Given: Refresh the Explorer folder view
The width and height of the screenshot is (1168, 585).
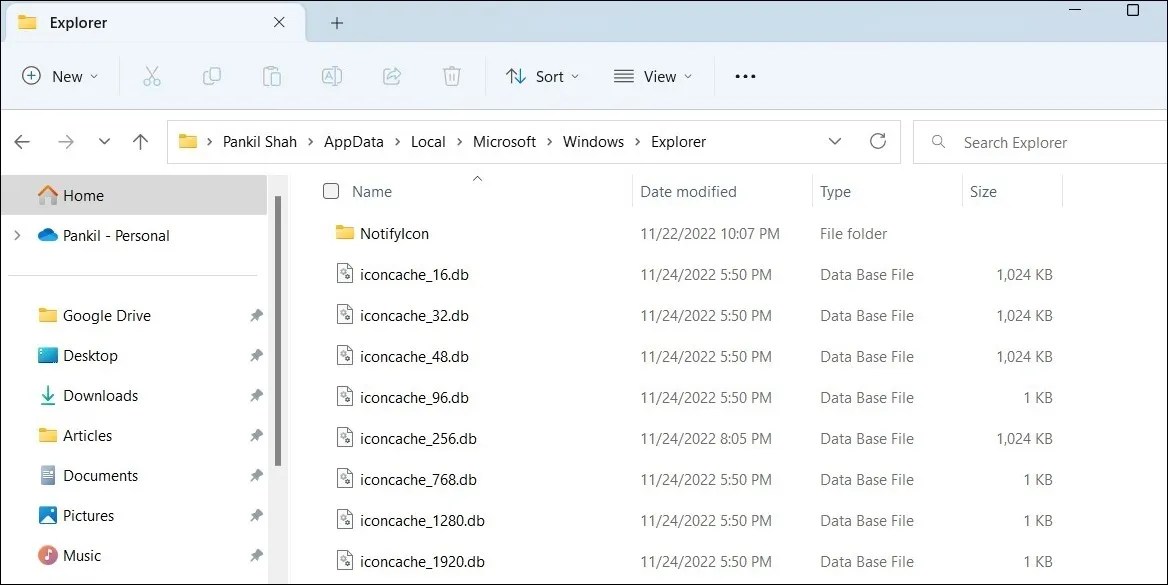Looking at the screenshot, I should (877, 141).
